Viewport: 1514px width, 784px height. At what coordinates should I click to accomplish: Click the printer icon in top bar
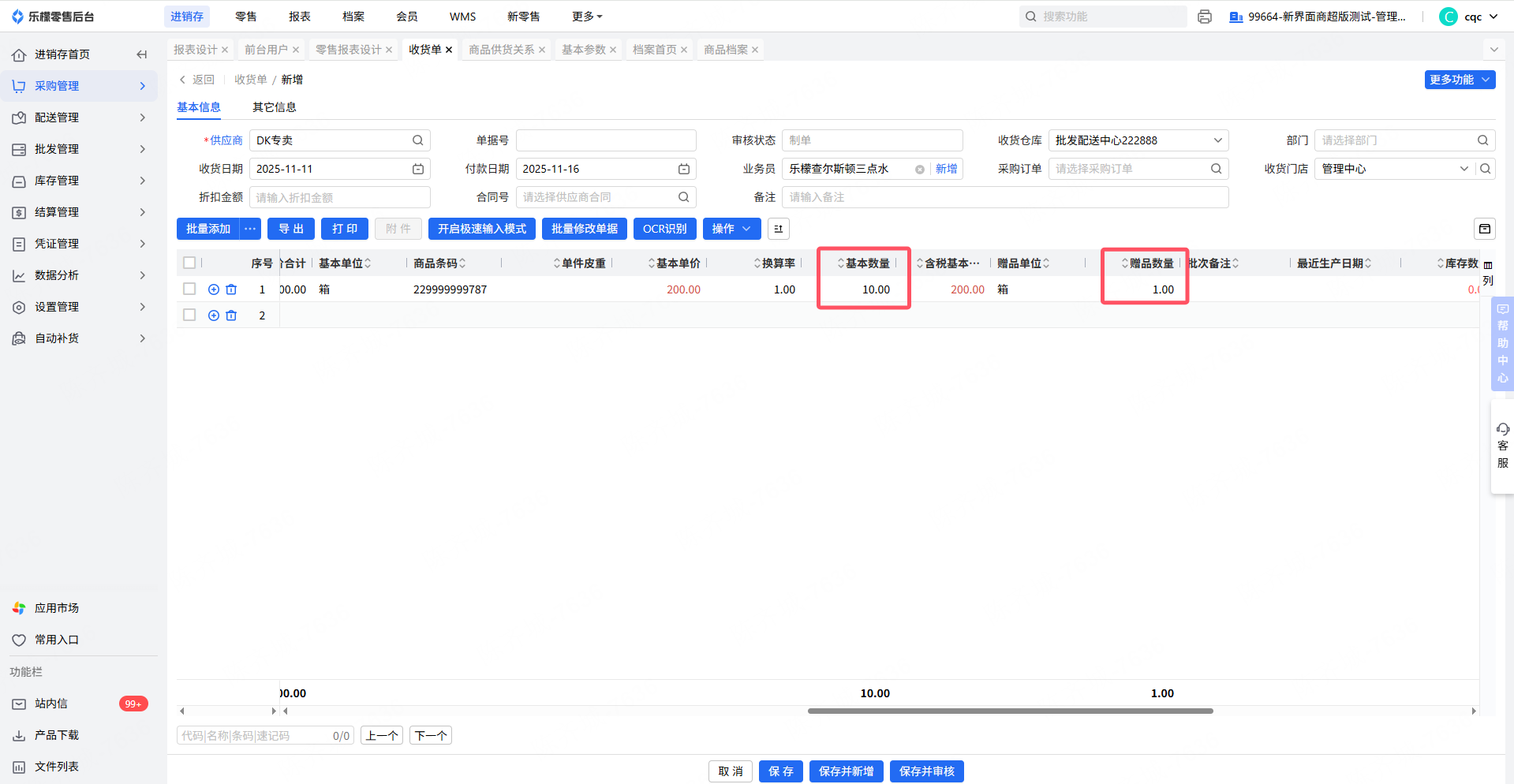(x=1204, y=17)
